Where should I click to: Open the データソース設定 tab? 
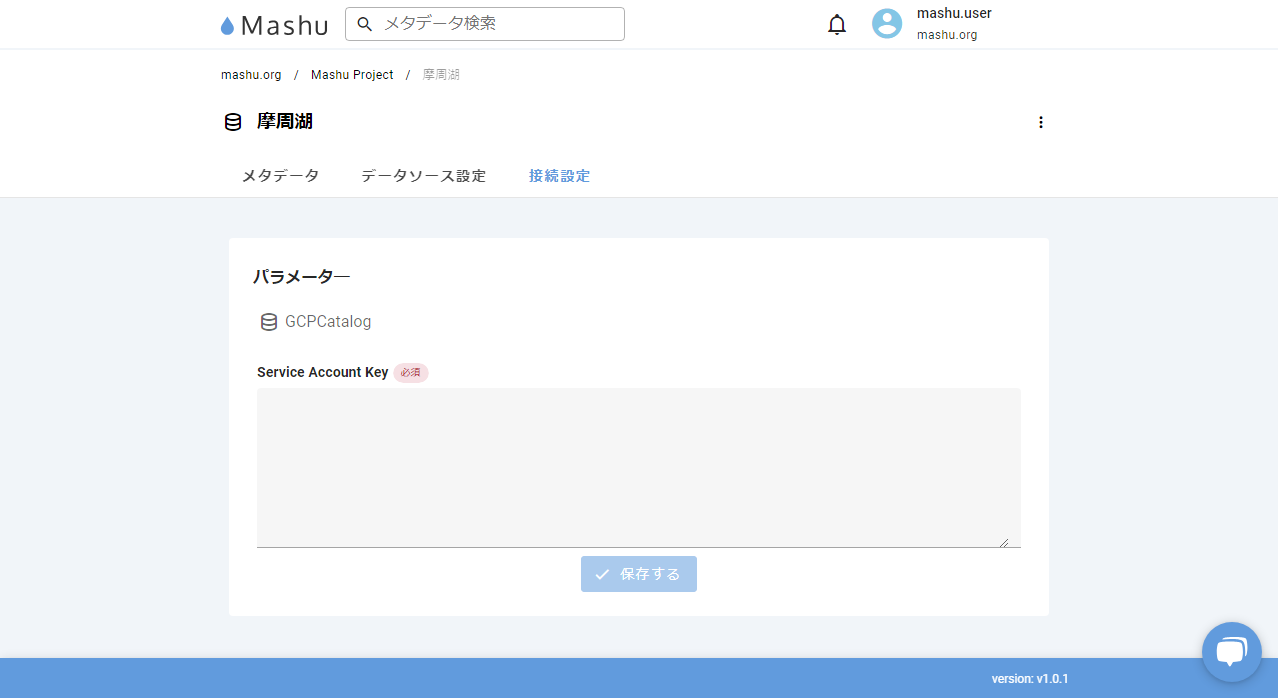[423, 176]
